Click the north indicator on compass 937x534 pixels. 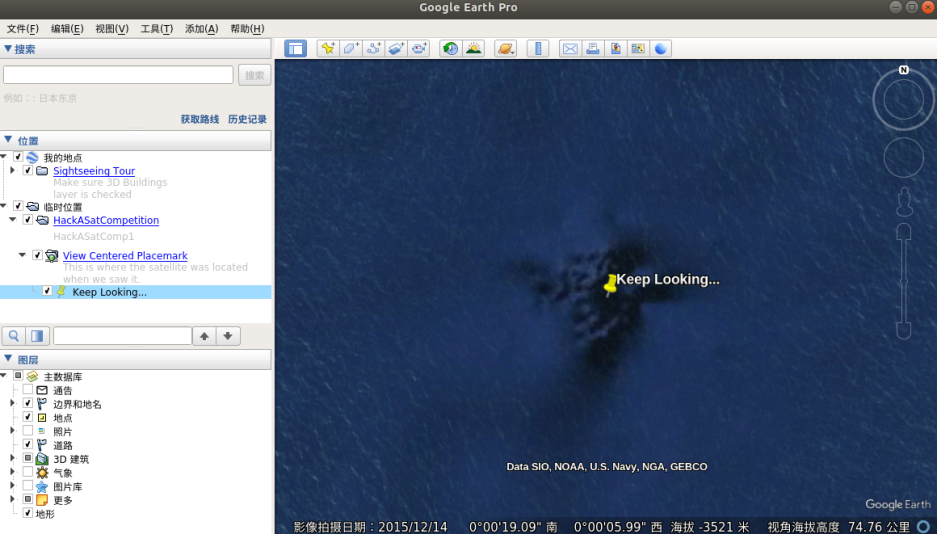(904, 70)
